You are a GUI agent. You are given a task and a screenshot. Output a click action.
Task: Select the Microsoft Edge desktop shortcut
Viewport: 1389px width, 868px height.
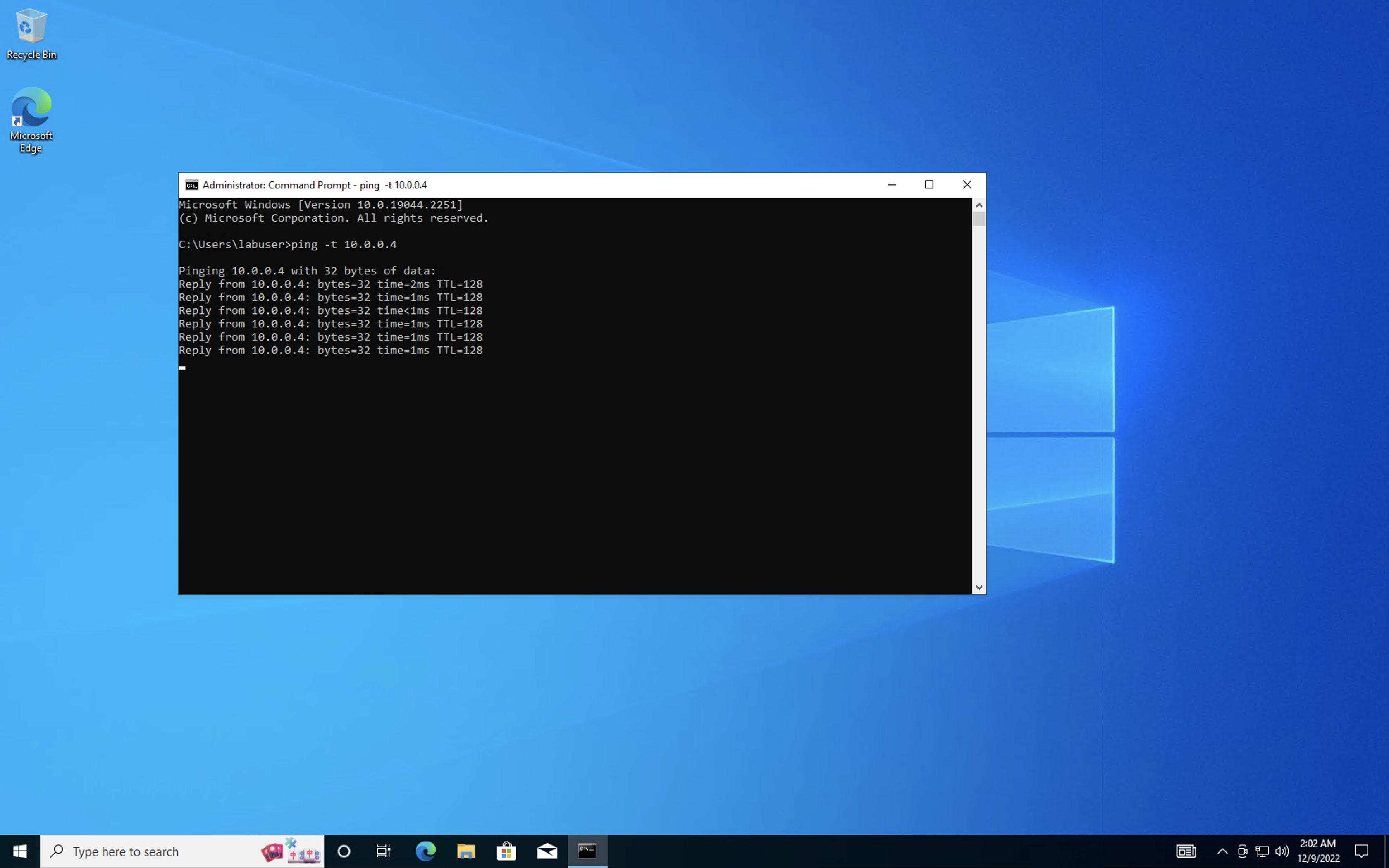point(31,120)
